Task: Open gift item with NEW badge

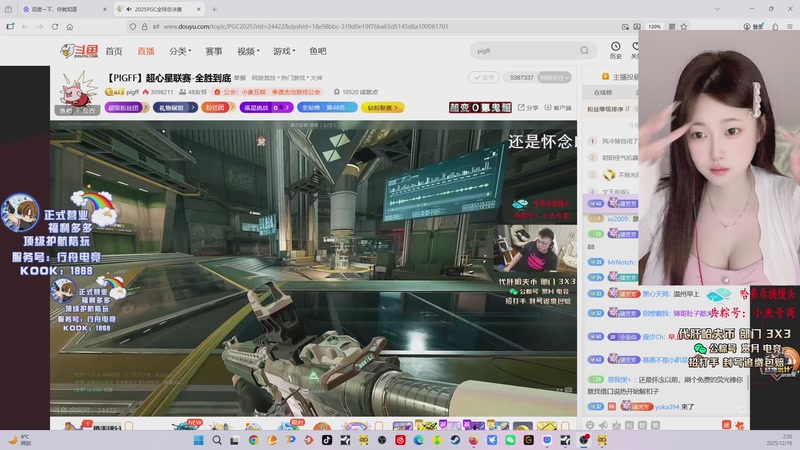Action: click(x=187, y=425)
